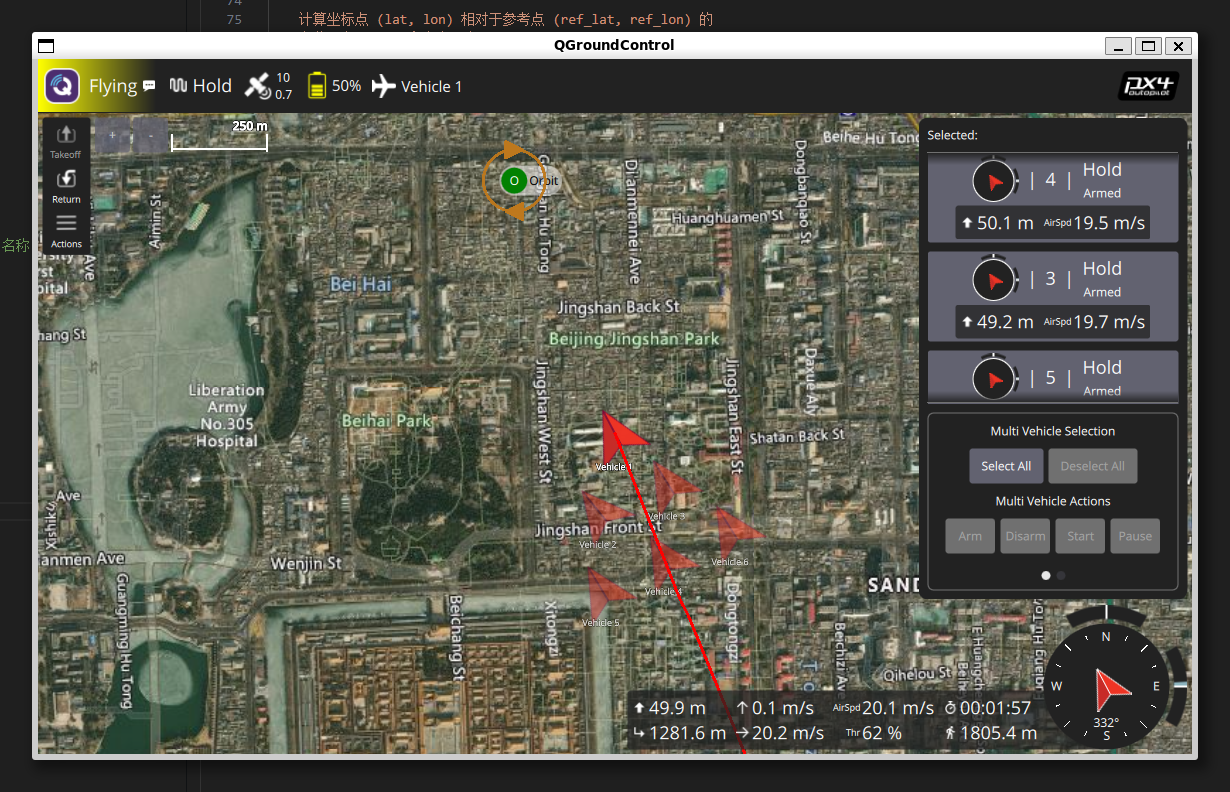
Task: Open the QGroundControl app settings icon
Action: coord(61,85)
